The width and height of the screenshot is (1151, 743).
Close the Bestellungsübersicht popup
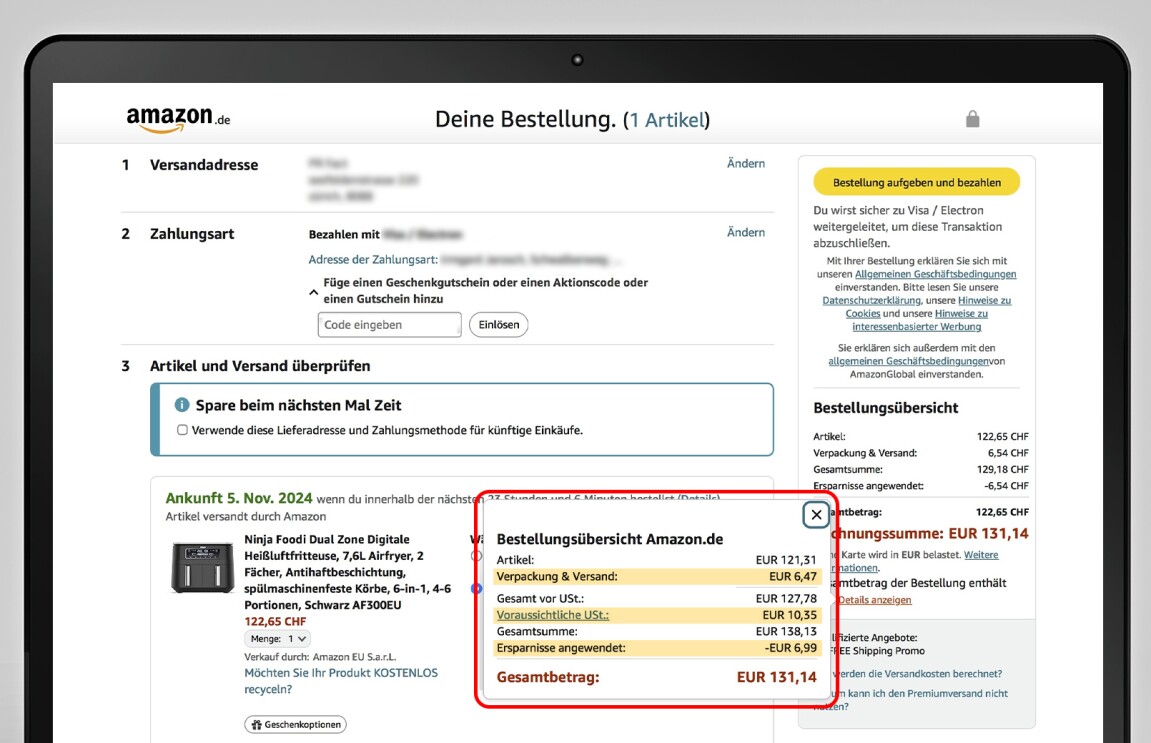click(x=816, y=515)
